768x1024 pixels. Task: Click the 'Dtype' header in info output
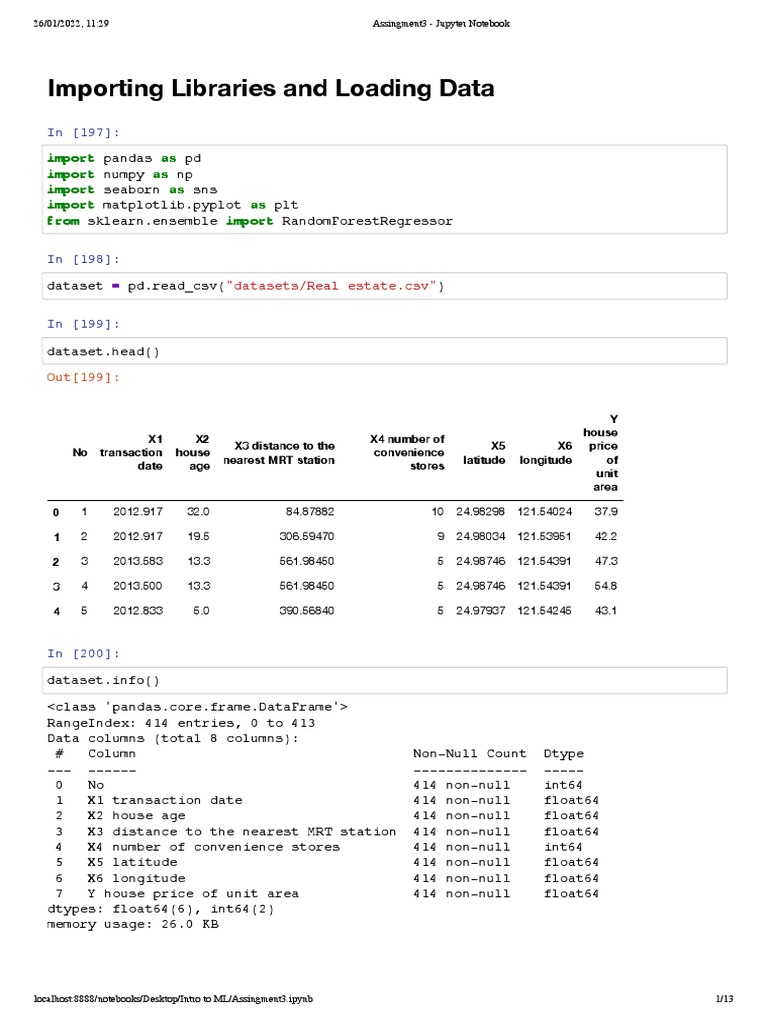[x=564, y=754]
